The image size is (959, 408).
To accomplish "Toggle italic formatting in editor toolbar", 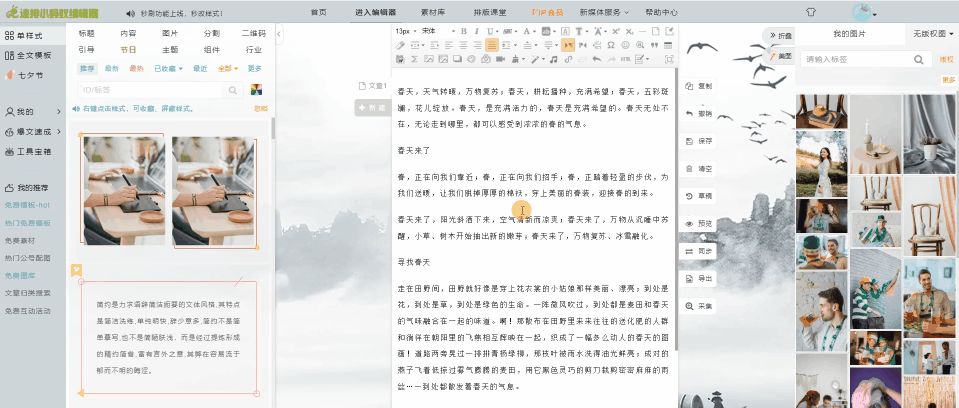I will (476, 31).
